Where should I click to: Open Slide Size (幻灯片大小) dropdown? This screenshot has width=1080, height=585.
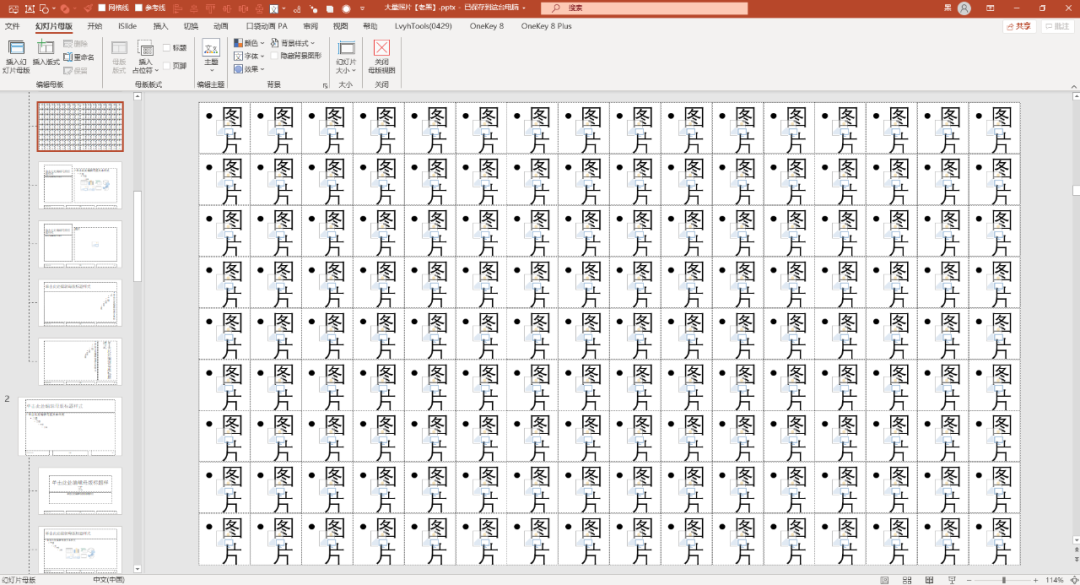[346, 57]
